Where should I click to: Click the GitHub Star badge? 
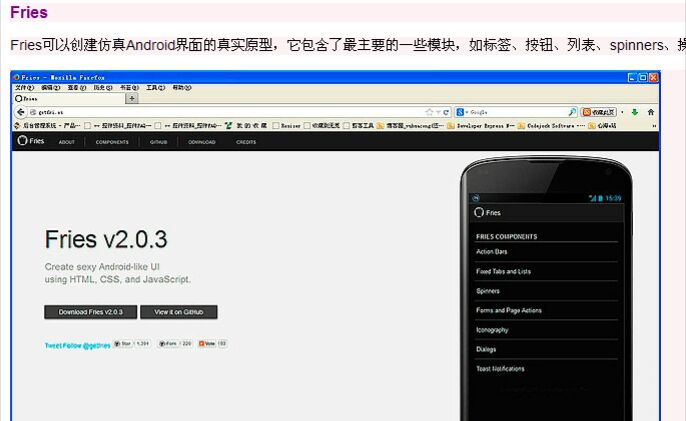click(131, 344)
